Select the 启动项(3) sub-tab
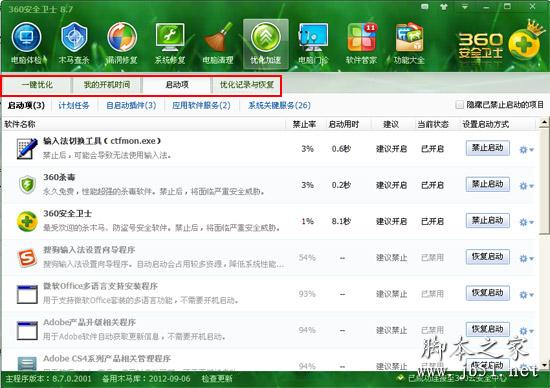Viewport: 550px width, 388px height. click(x=27, y=105)
